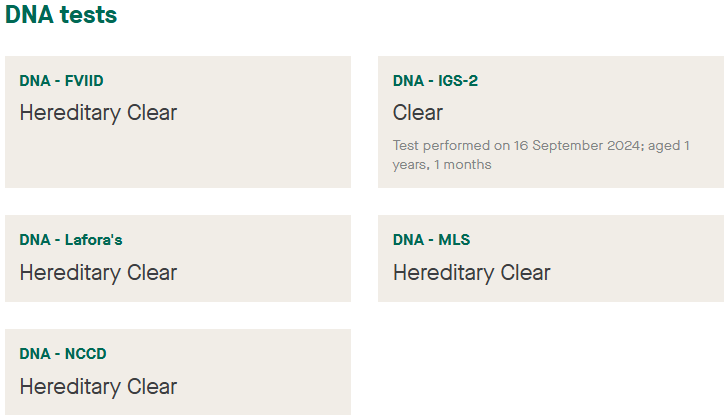724x415 pixels.
Task: Click the 'DNA tests' section heading
Action: [61, 16]
